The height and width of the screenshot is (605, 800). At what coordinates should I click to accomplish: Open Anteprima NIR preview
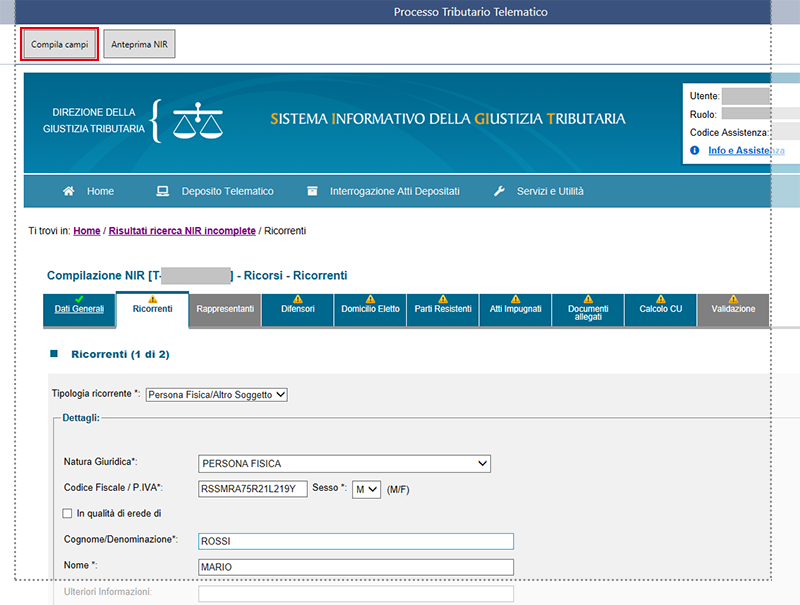pyautogui.click(x=139, y=44)
